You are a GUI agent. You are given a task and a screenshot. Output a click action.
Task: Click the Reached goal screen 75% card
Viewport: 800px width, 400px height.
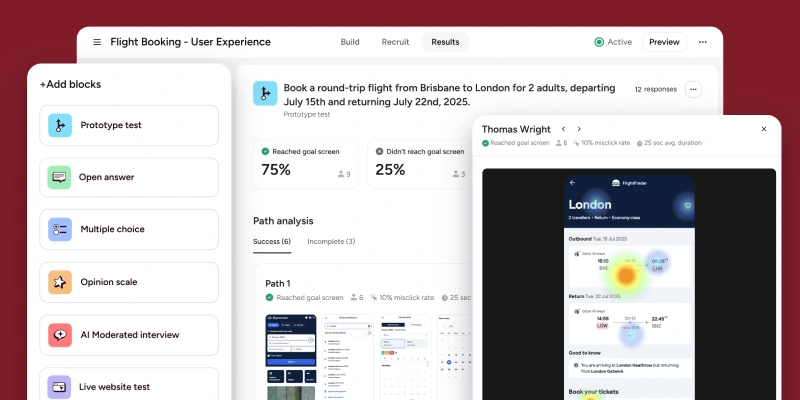(x=306, y=163)
